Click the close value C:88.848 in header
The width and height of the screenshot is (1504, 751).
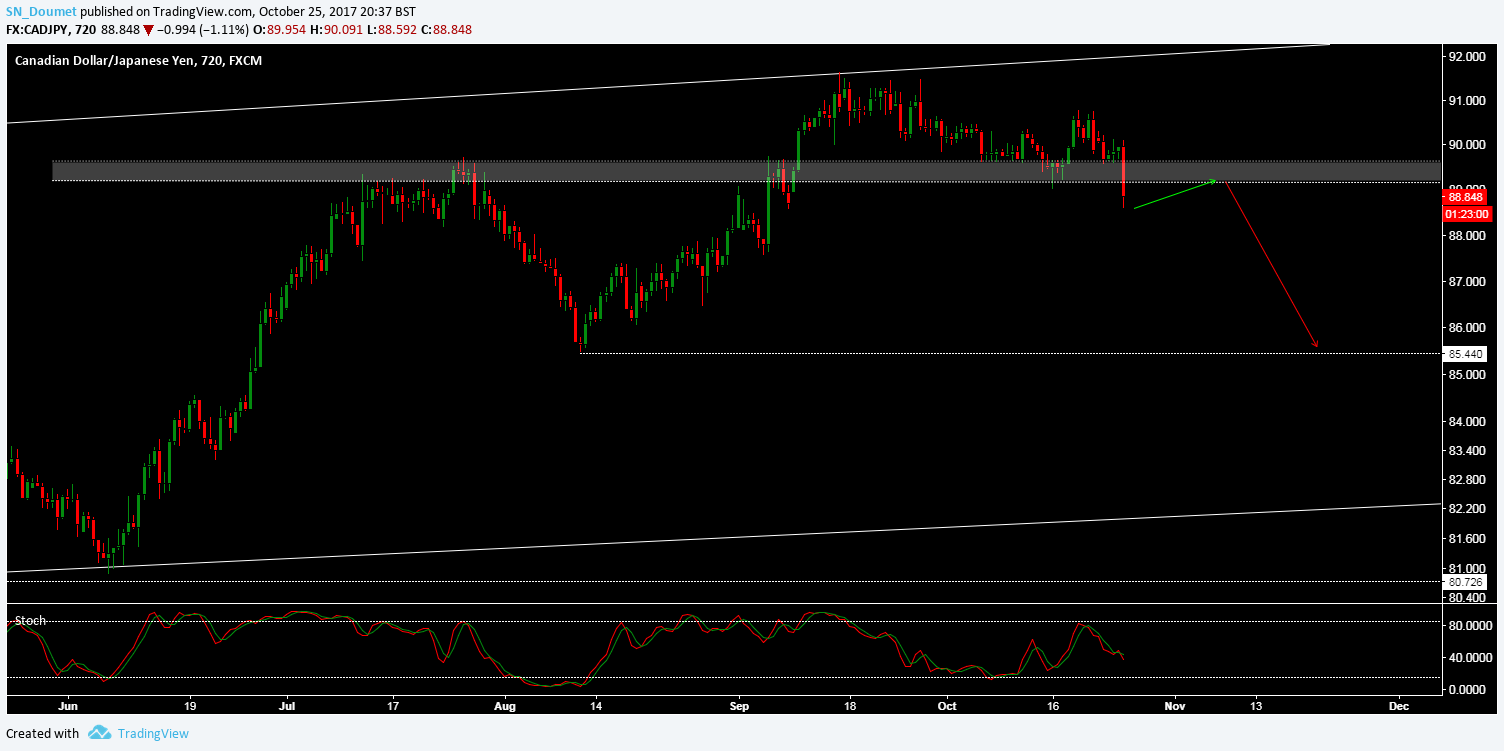446,29
